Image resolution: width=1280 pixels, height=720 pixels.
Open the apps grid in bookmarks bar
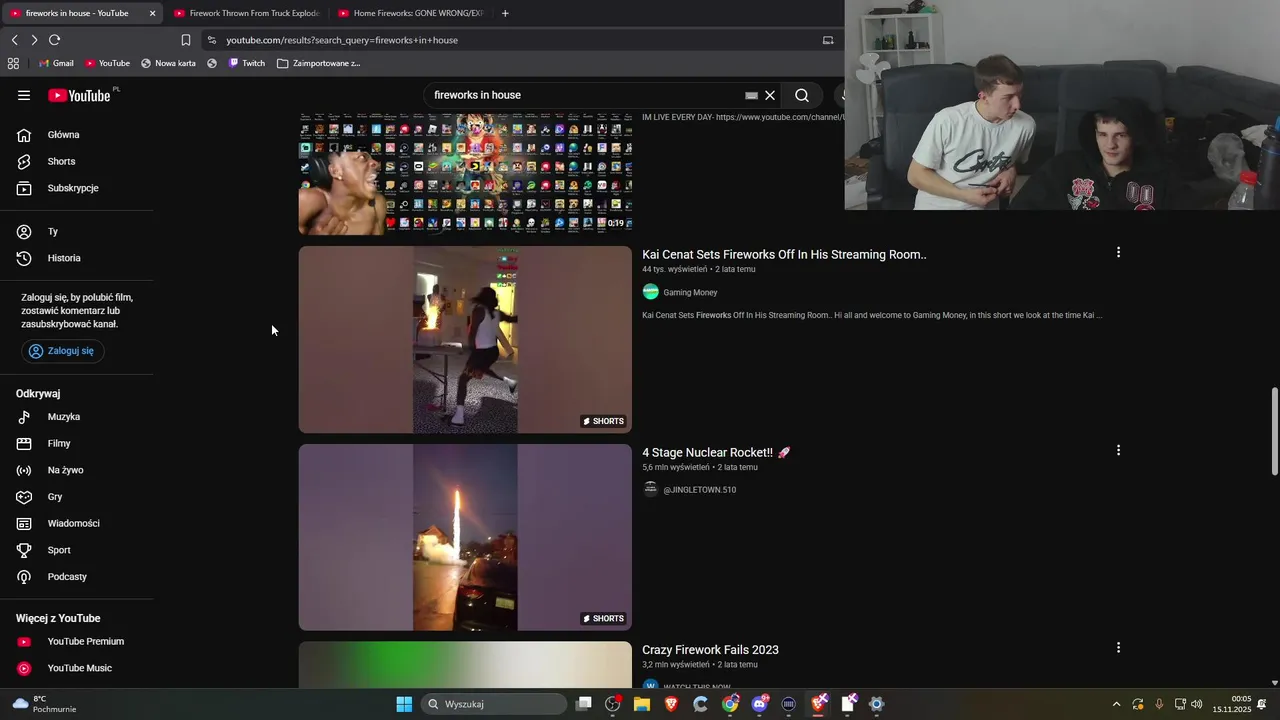pyautogui.click(x=13, y=63)
